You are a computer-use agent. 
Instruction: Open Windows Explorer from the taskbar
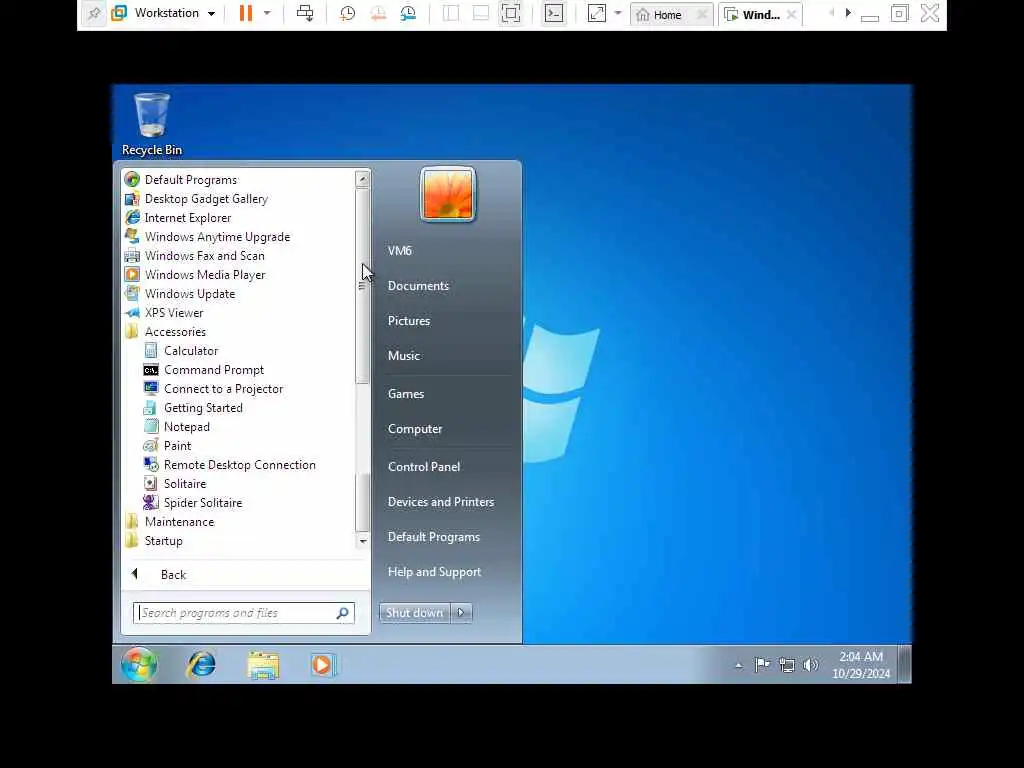[x=263, y=664]
